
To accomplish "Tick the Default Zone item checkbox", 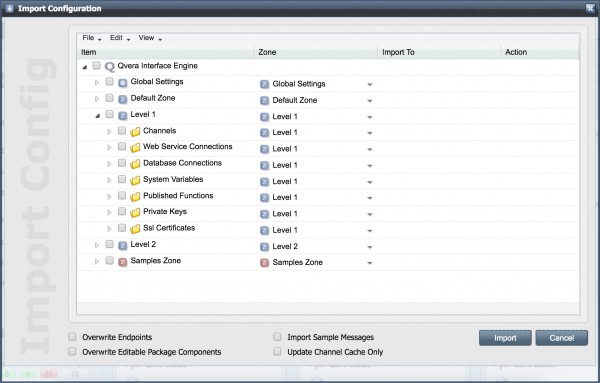I will [x=109, y=98].
